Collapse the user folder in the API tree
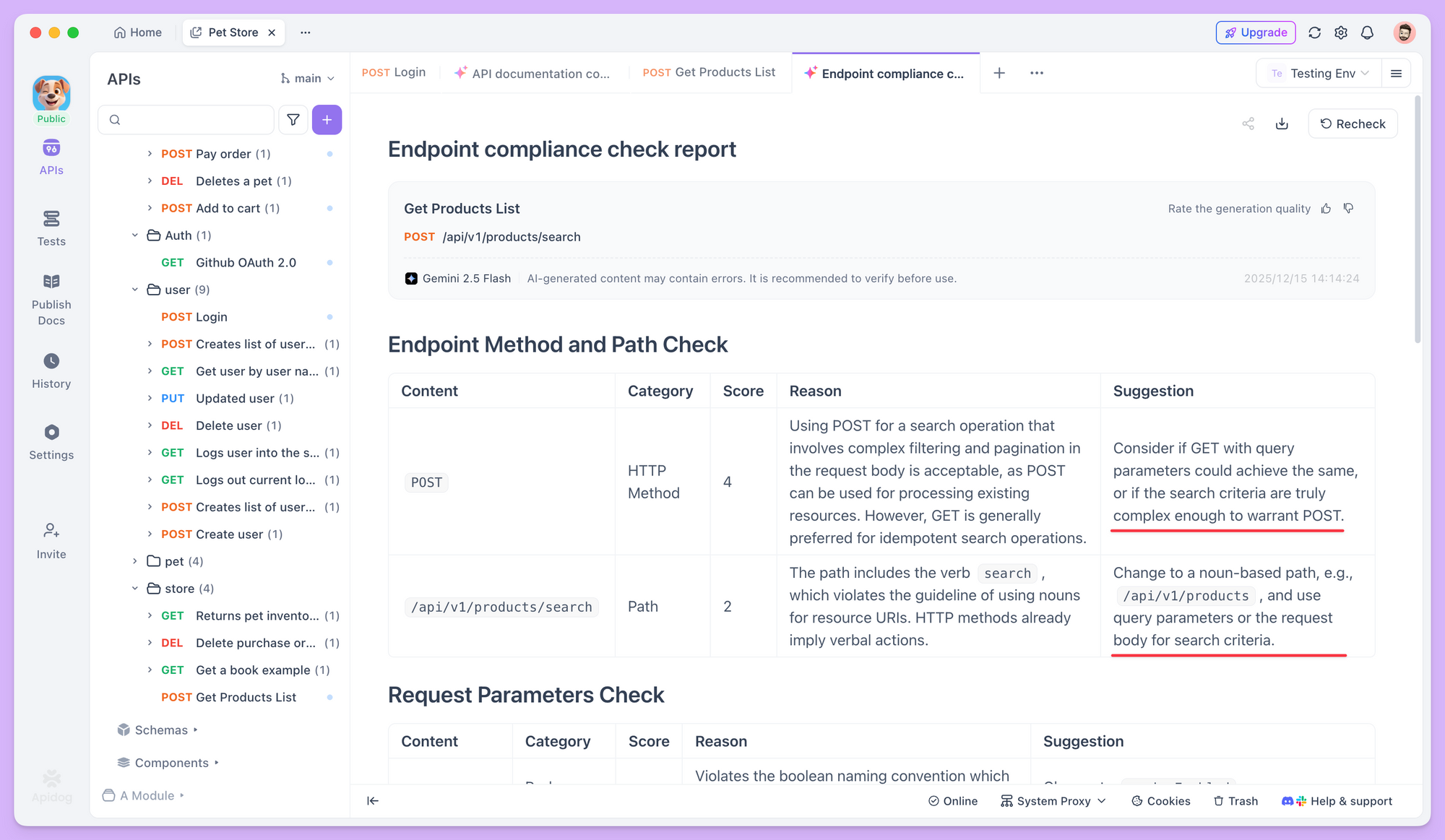 (x=135, y=289)
